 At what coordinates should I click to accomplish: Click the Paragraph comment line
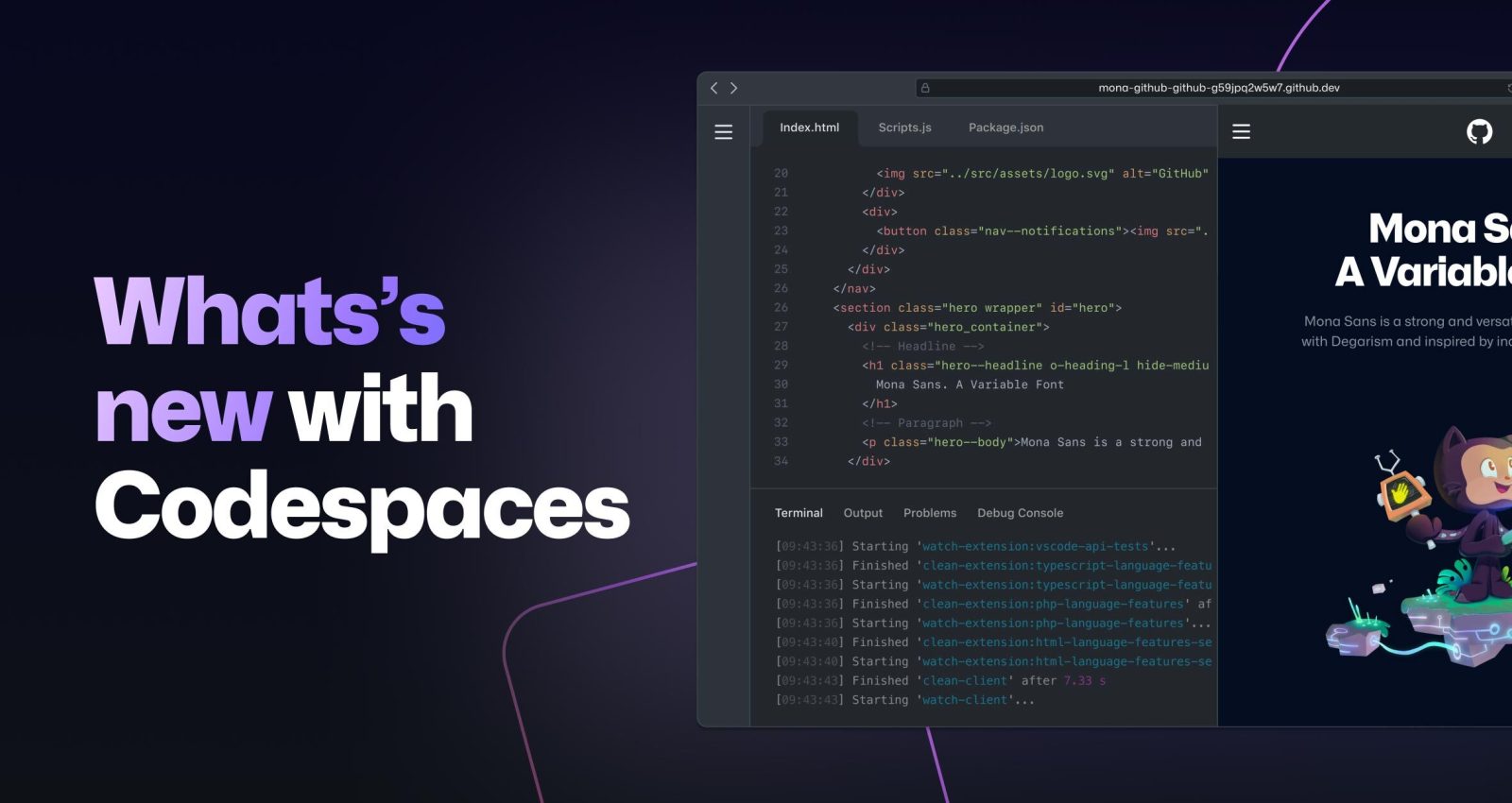(x=927, y=423)
